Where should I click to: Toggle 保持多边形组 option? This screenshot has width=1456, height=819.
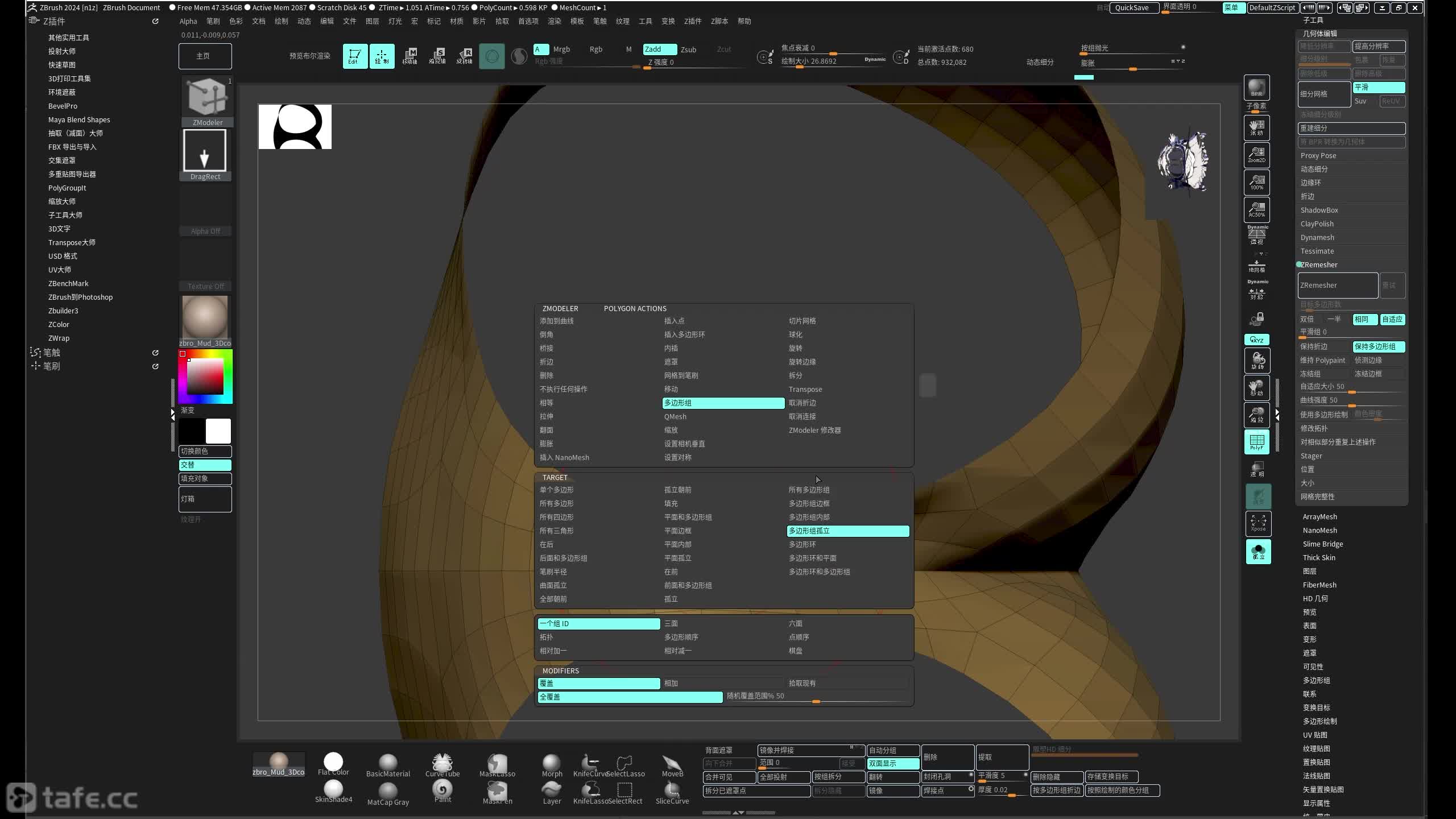click(x=1379, y=346)
